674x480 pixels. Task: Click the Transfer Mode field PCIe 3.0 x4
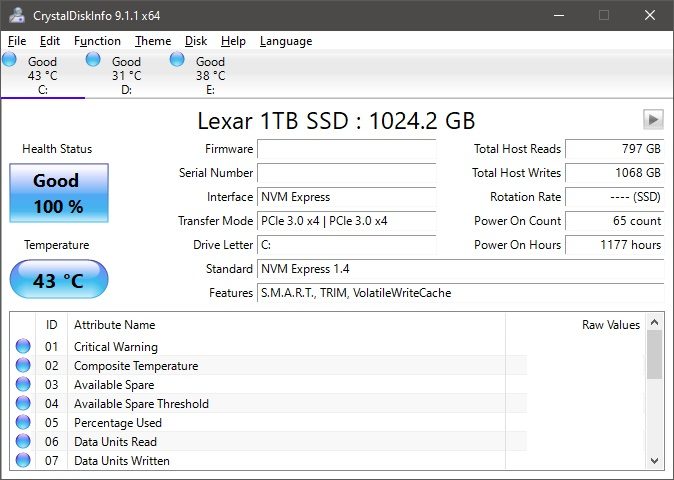(346, 221)
